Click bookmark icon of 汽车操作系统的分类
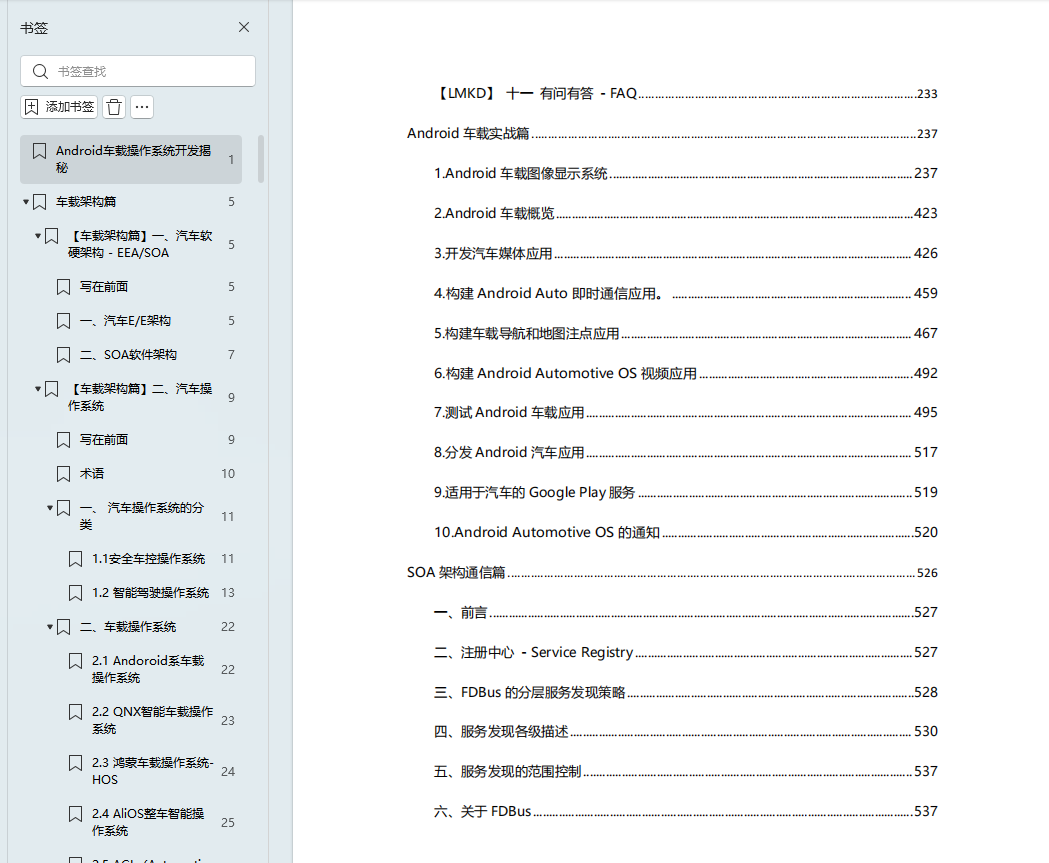Screen dimensions: 1049x863 tap(64, 508)
